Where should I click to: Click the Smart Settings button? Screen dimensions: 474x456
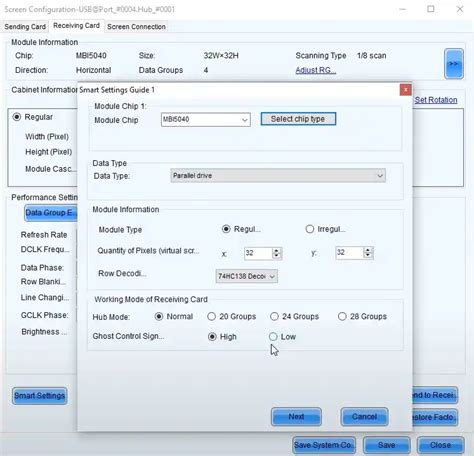[x=40, y=396]
